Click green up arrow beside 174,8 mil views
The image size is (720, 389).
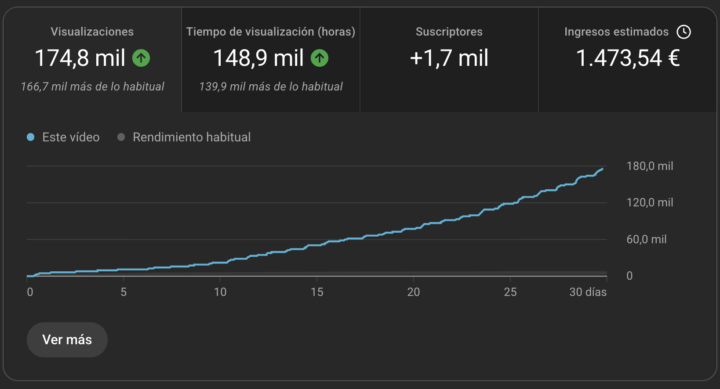141,58
